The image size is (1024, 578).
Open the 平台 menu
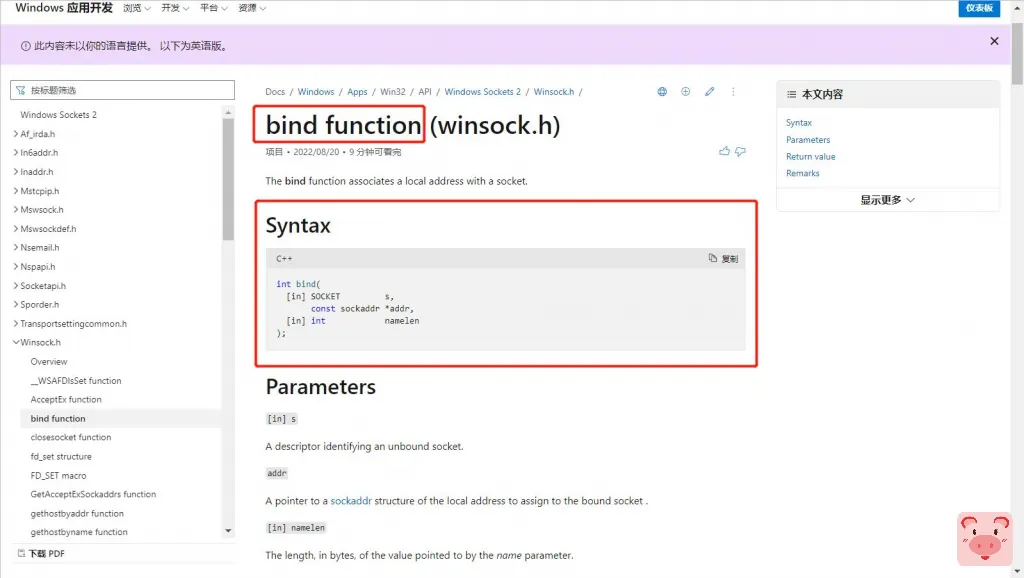point(214,8)
